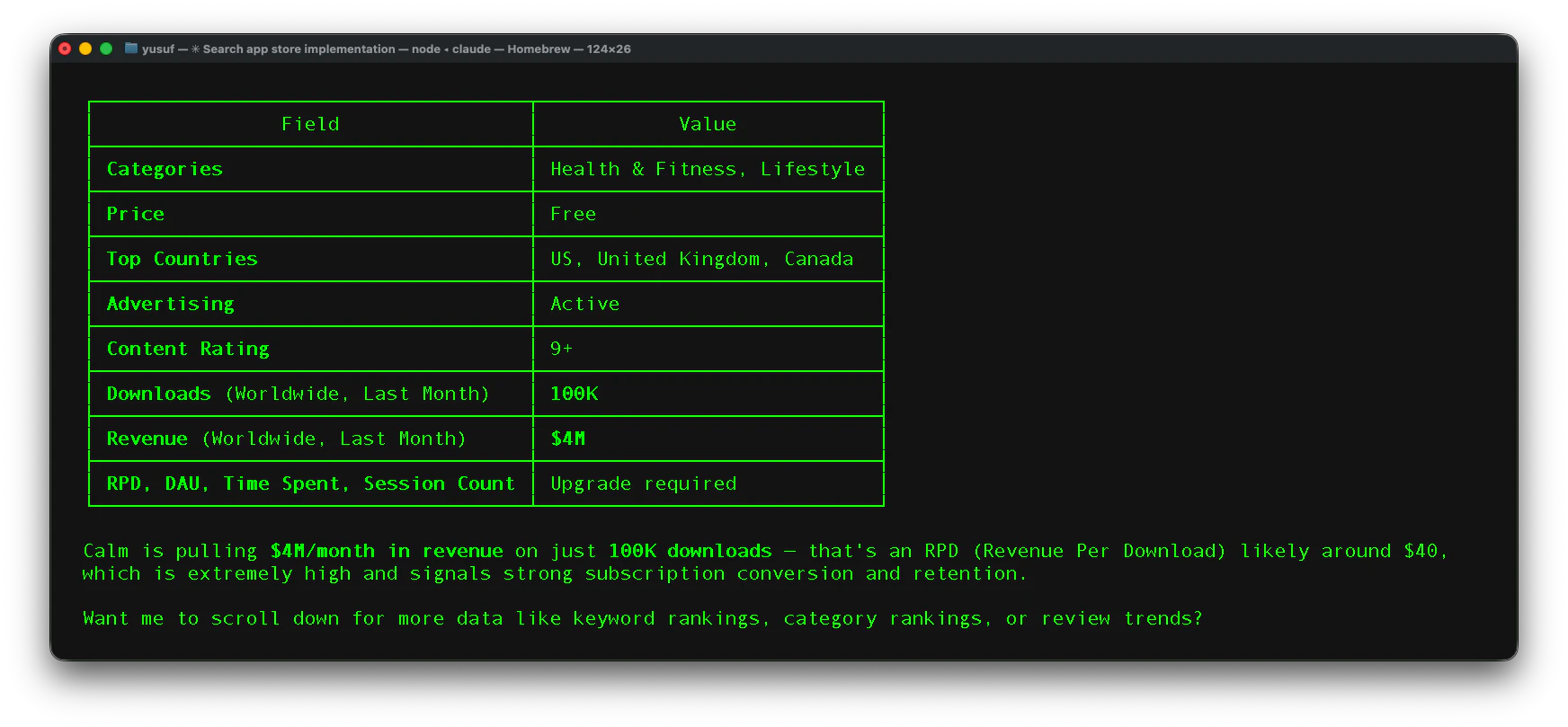Click 'US, United Kingdom, Canada' value
1568x727 pixels.
pos(702,259)
